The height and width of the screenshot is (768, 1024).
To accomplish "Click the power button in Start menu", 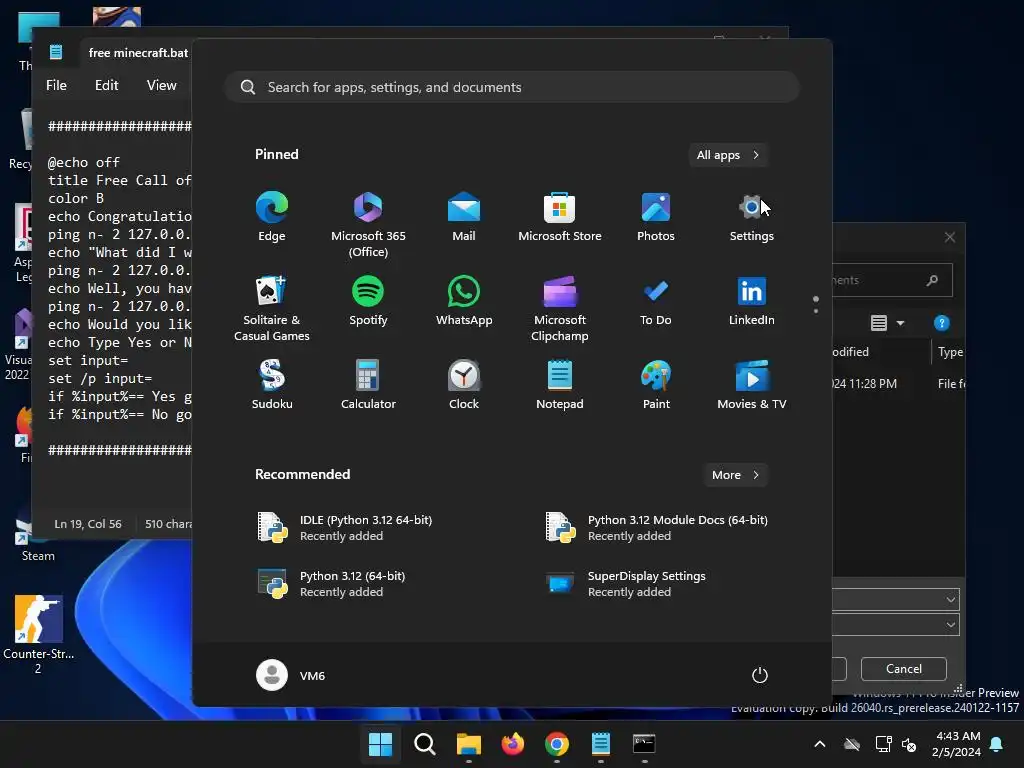I will [760, 675].
